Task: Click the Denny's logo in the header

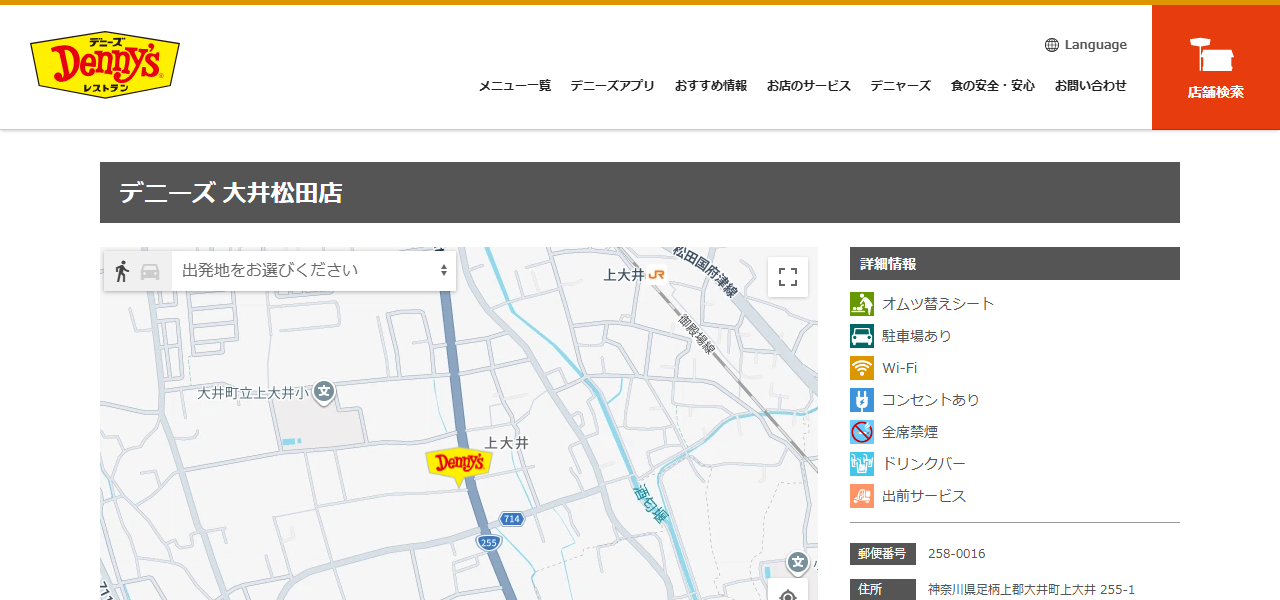Action: click(105, 64)
